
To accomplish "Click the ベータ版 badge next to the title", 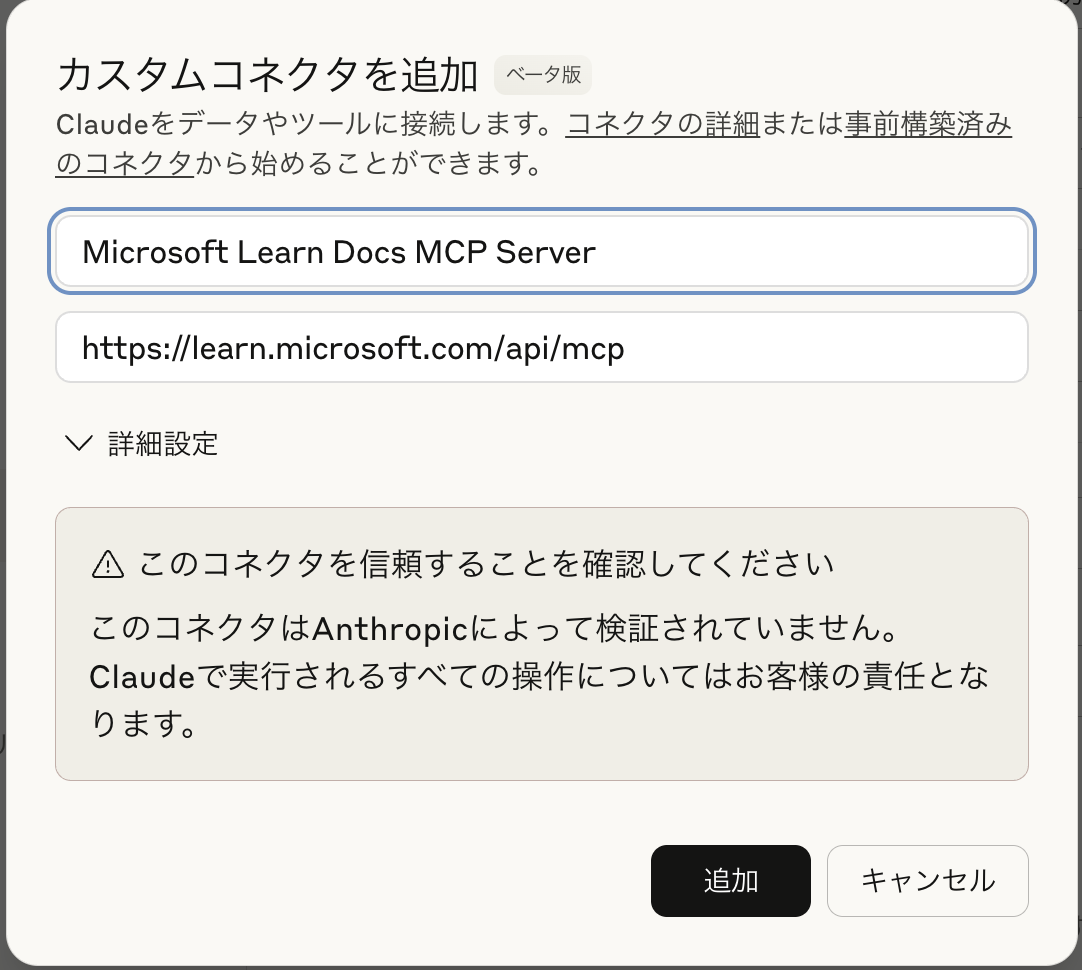I will click(542, 75).
